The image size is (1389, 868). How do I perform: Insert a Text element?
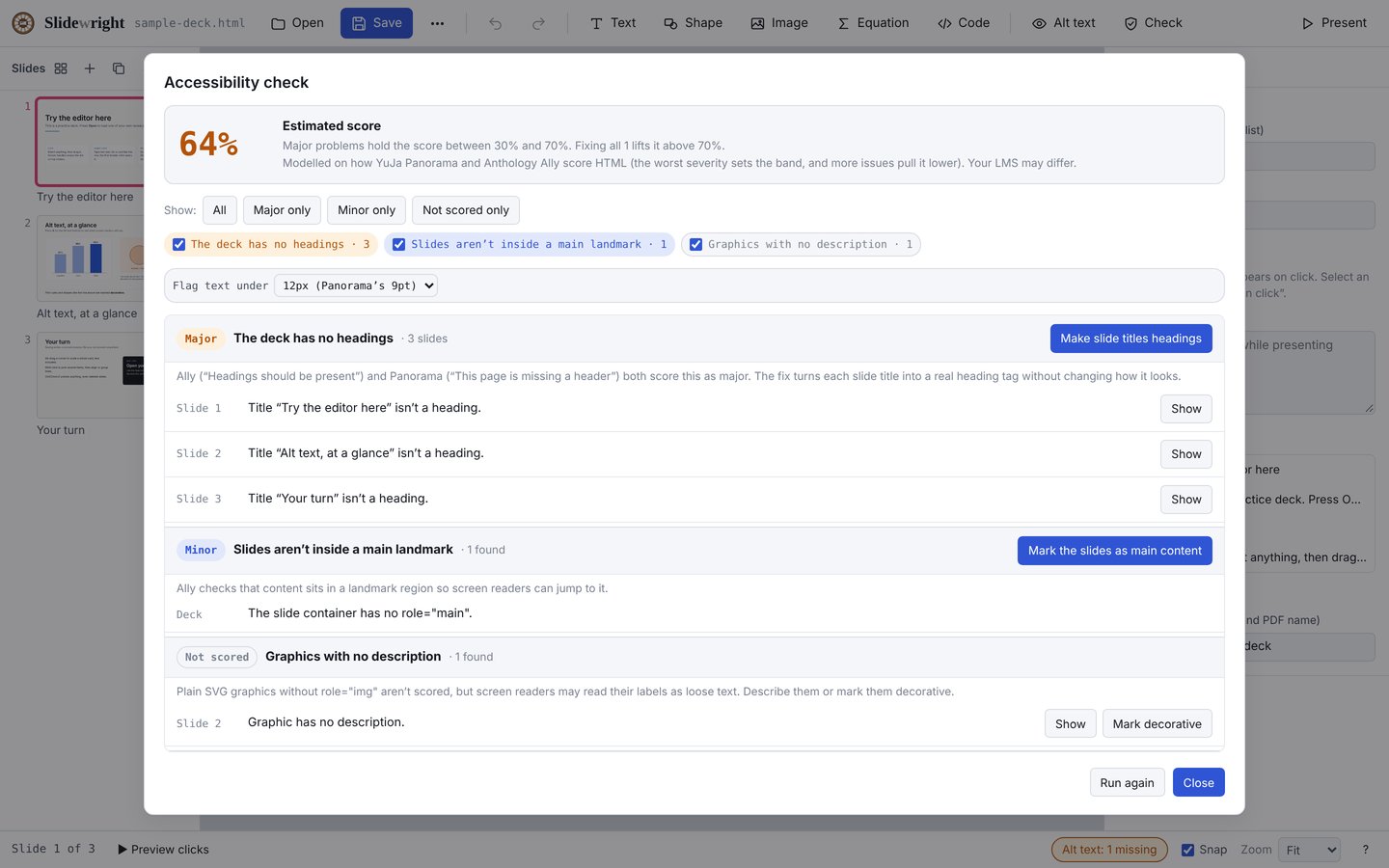point(613,23)
